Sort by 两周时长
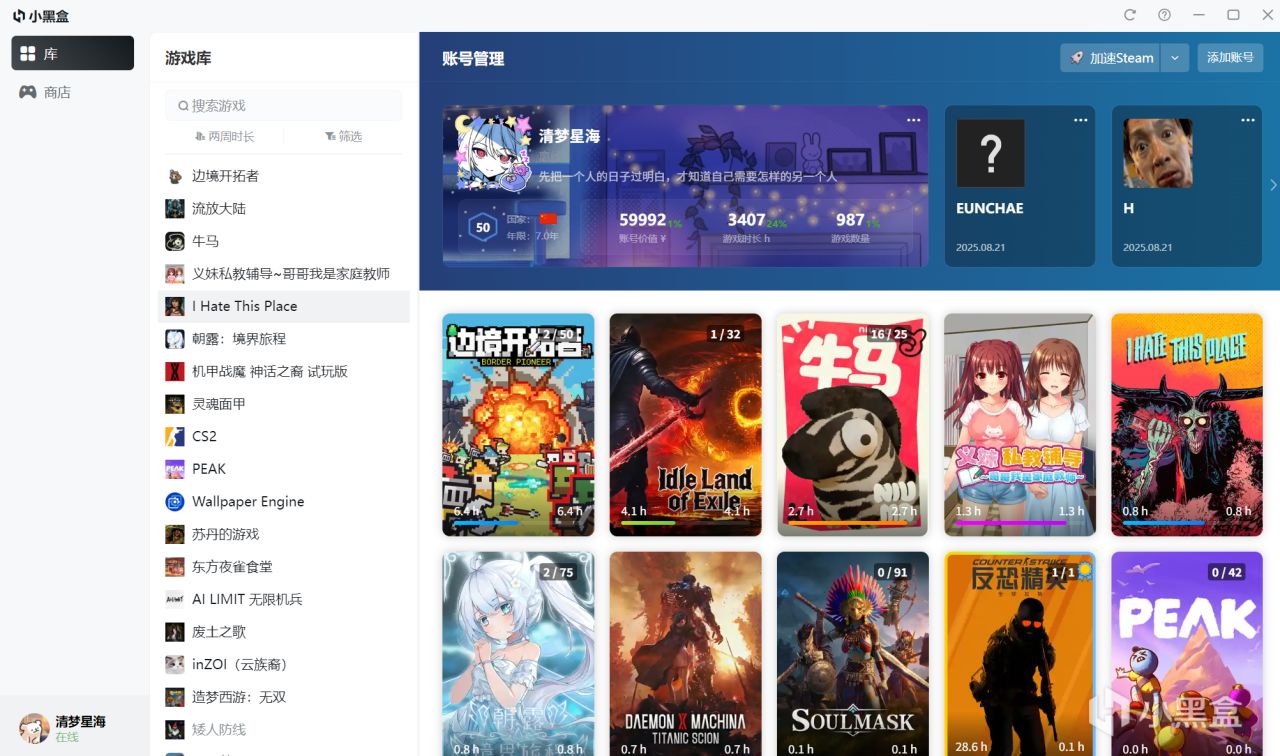Viewport: 1280px width, 756px height. pos(225,136)
